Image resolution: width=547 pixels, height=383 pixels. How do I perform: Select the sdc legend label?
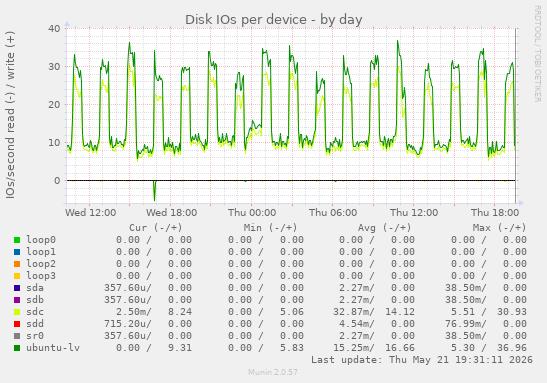[35, 312]
